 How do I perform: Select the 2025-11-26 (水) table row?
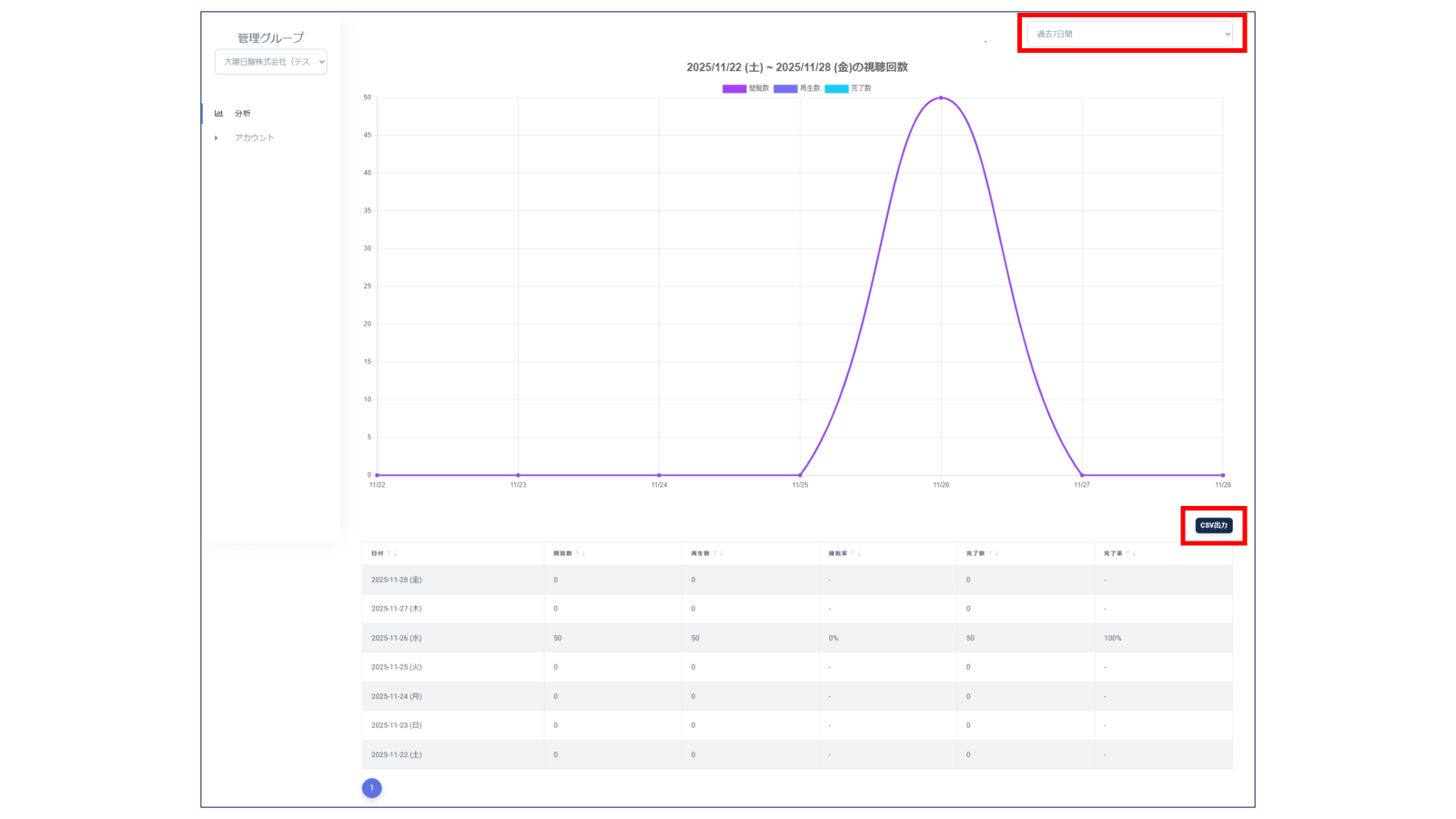pyautogui.click(x=796, y=638)
